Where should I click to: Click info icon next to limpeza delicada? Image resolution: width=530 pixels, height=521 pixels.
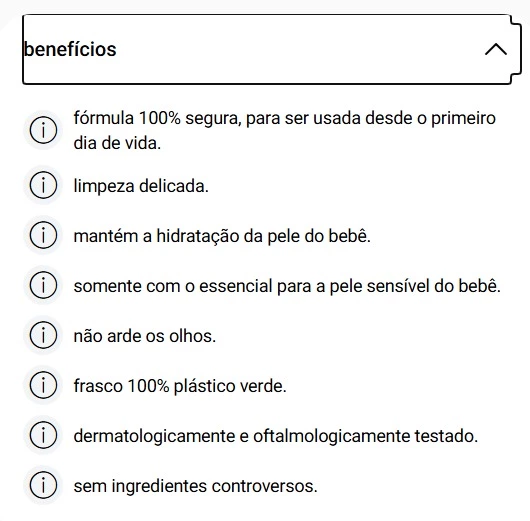(x=43, y=185)
